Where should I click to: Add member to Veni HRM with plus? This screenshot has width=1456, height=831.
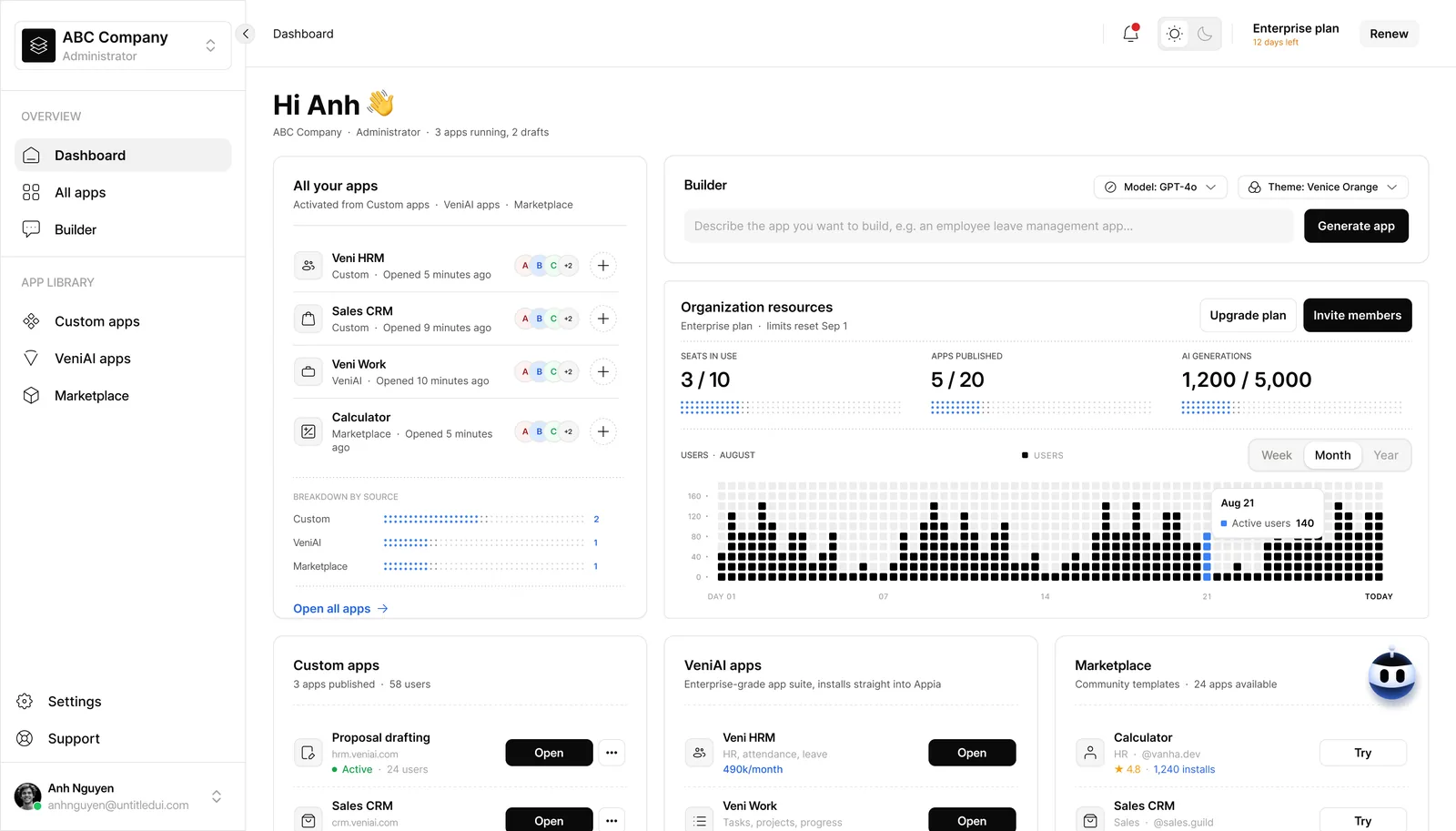pyautogui.click(x=603, y=266)
